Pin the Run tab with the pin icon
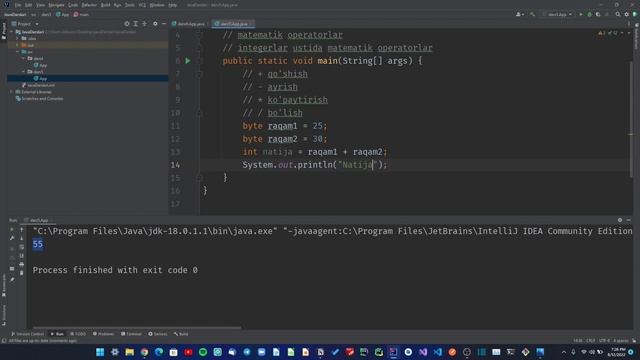The height and width of the screenshot is (360, 640). pyautogui.click(x=12, y=280)
